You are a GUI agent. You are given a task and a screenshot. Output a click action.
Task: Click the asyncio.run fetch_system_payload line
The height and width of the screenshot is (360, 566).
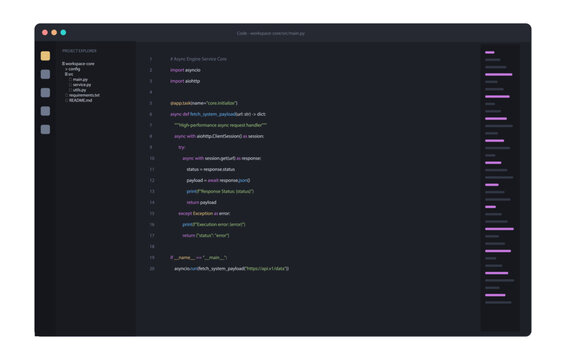click(x=231, y=269)
